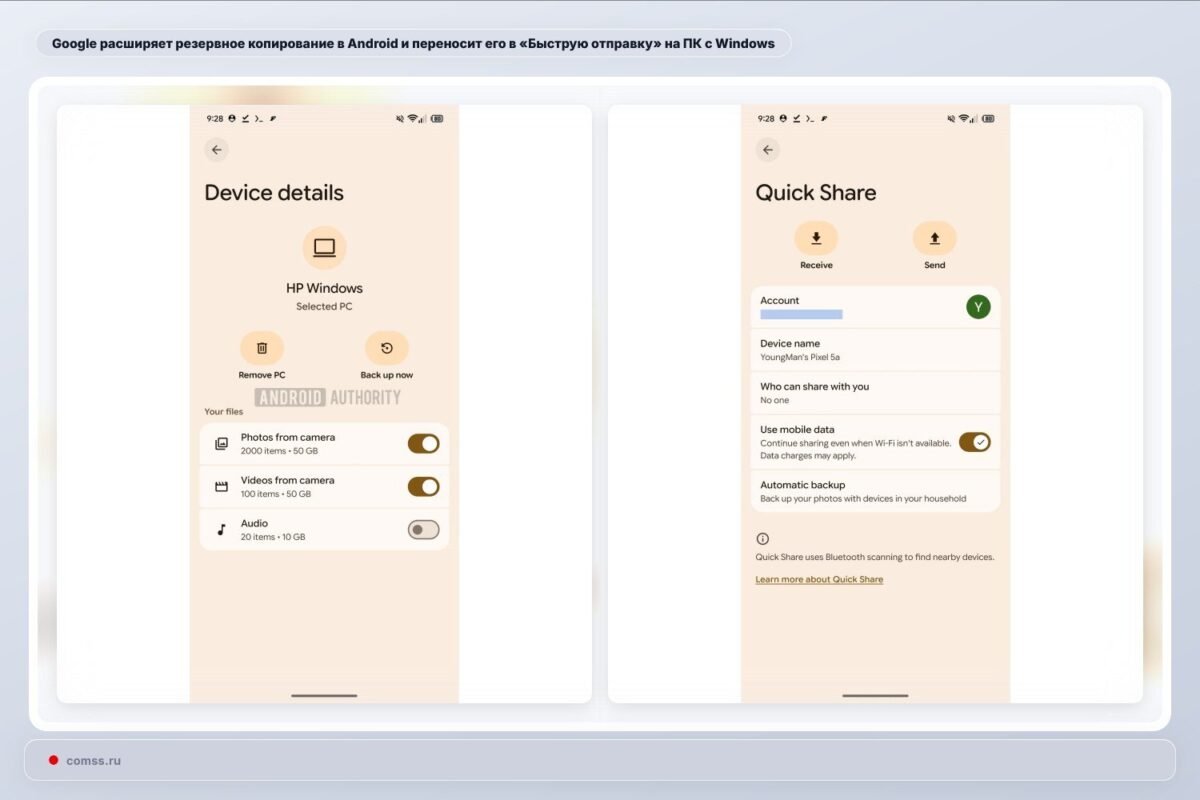1200x800 pixels.
Task: Open Who can share with you
Action: 875,393
